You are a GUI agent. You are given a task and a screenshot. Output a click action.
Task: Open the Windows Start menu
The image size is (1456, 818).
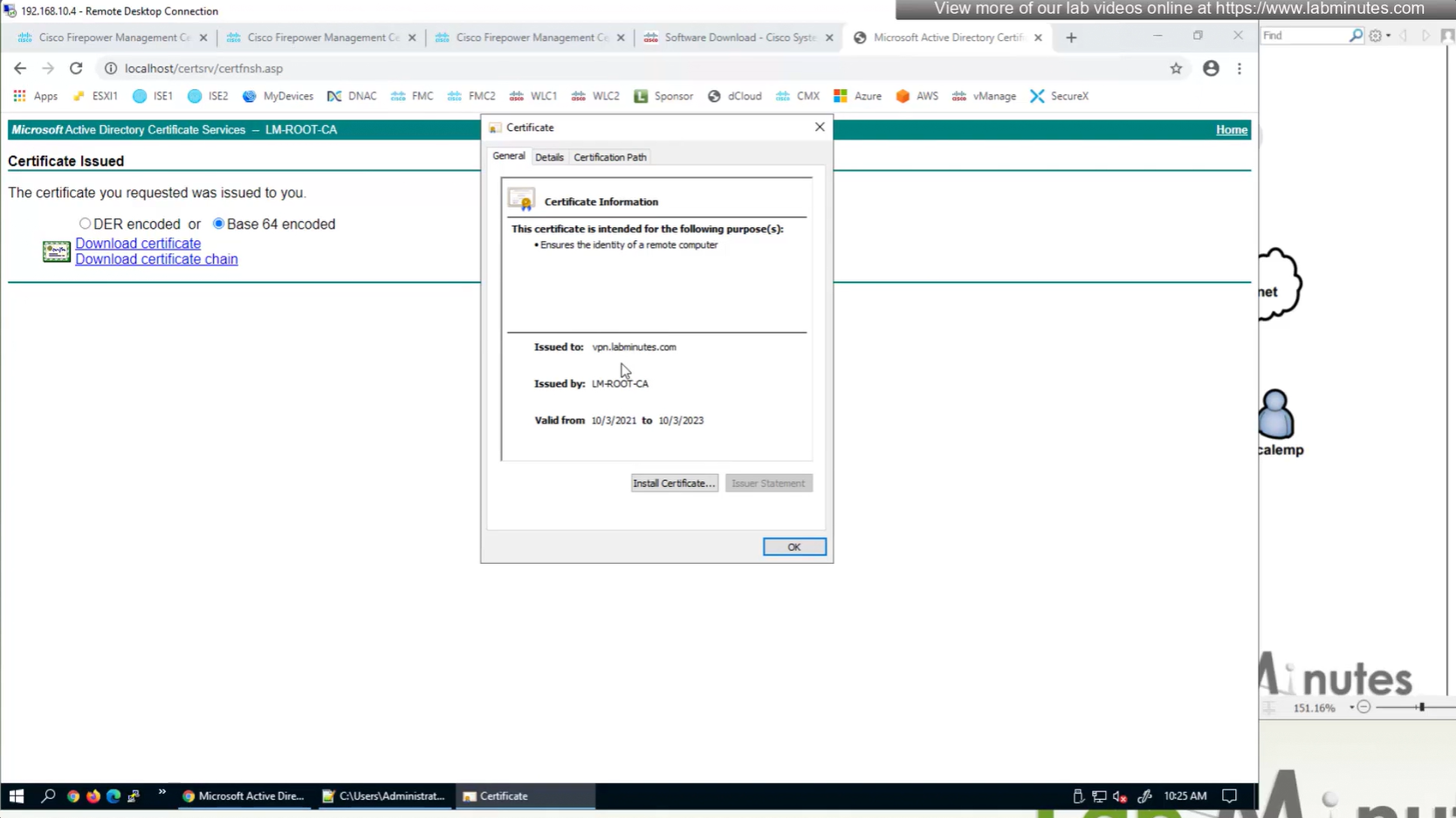coord(16,795)
